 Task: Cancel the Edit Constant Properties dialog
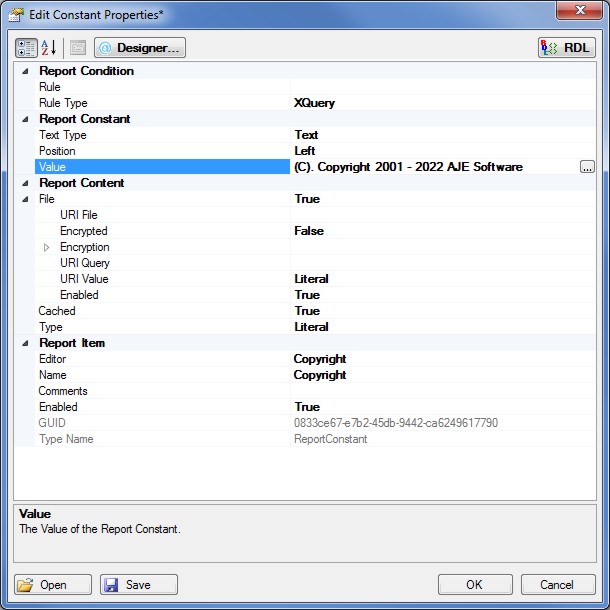click(x=556, y=585)
